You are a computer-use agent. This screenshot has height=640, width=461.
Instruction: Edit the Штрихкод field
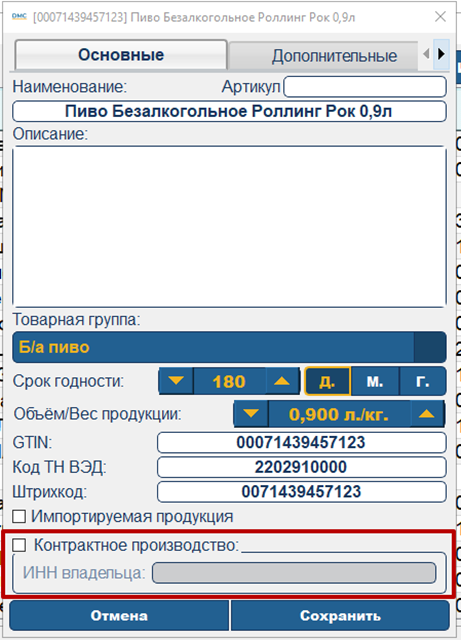(x=301, y=492)
